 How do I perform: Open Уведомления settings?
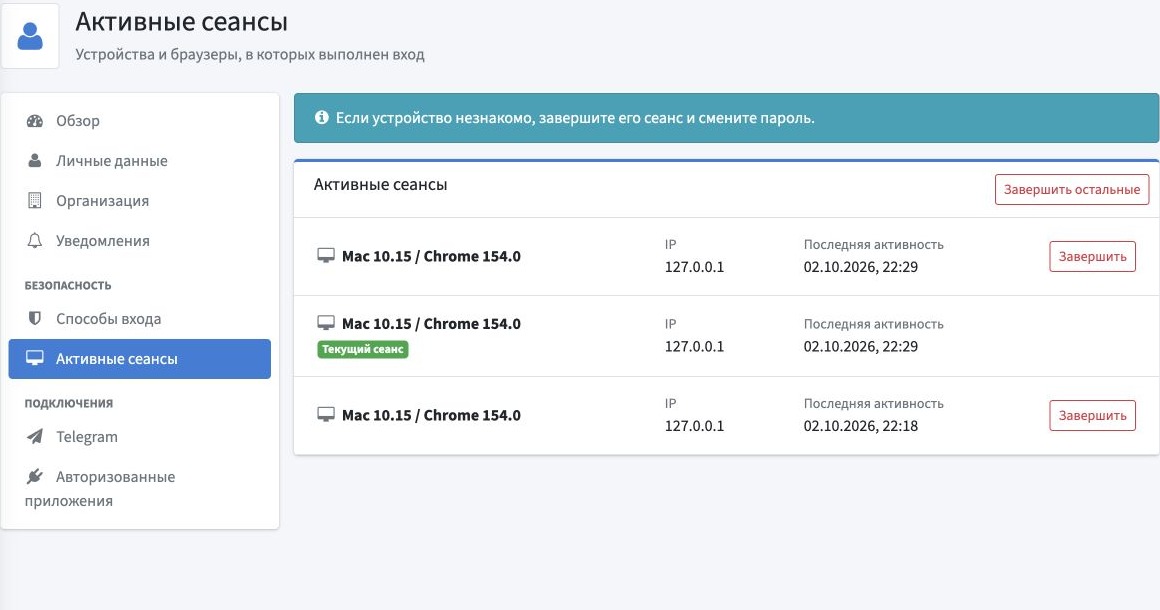coord(140,240)
